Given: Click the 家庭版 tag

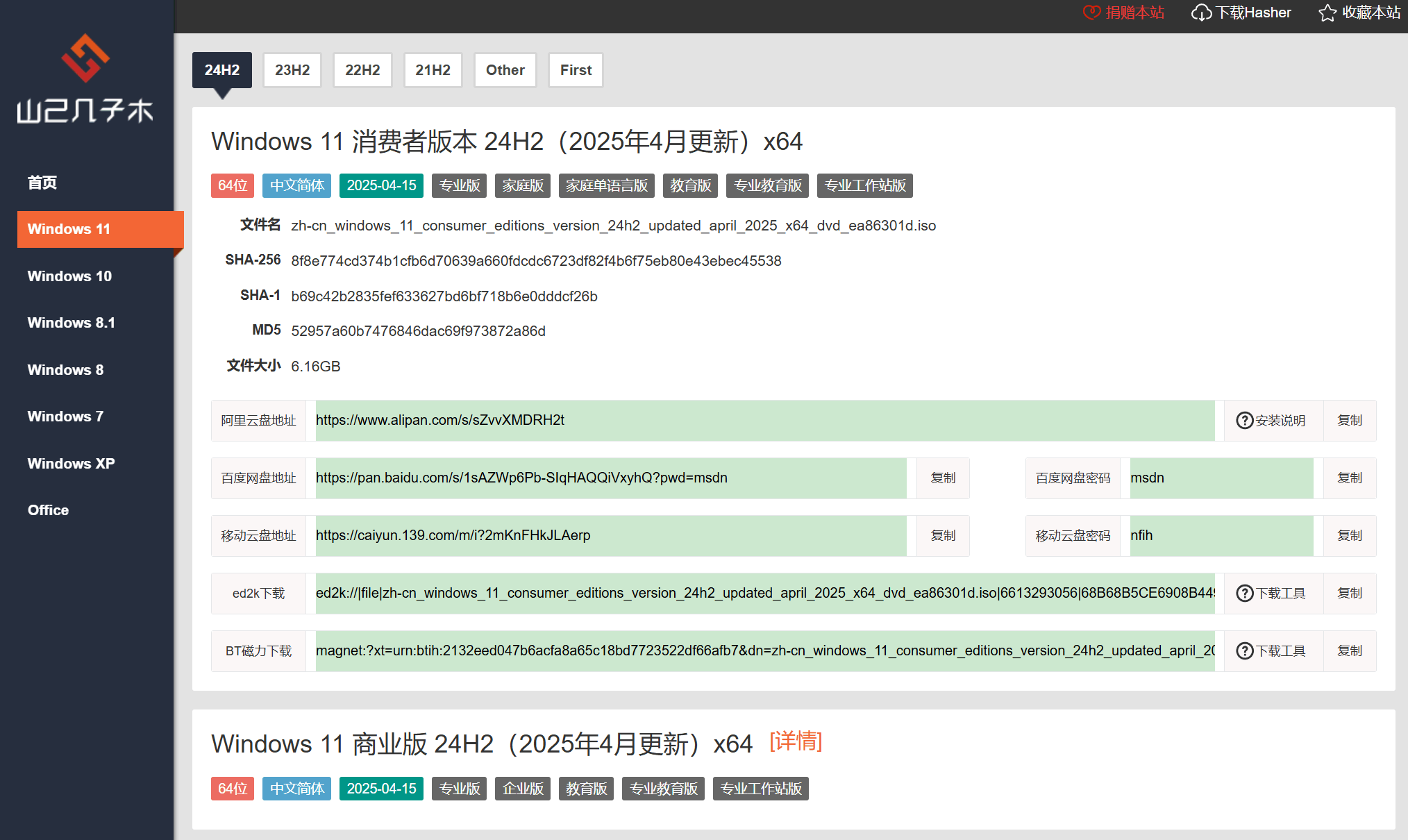Looking at the screenshot, I should point(523,185).
